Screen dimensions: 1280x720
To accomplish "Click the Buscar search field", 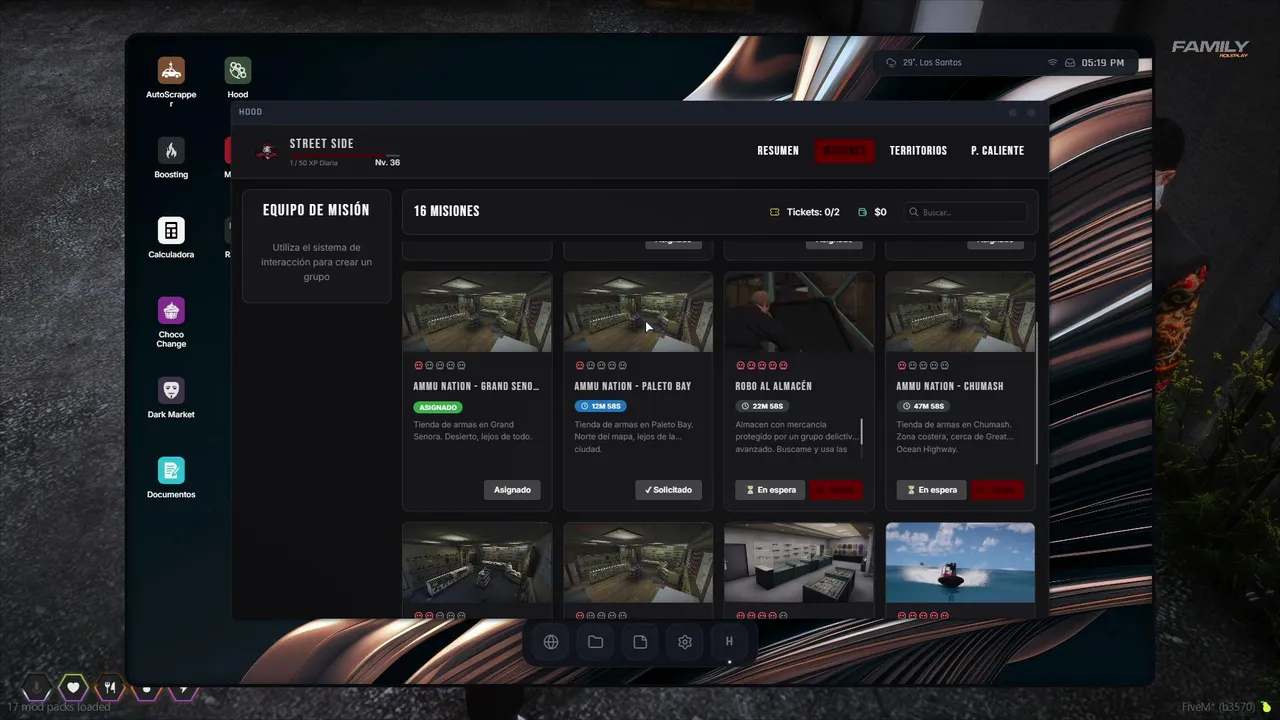I will [966, 212].
